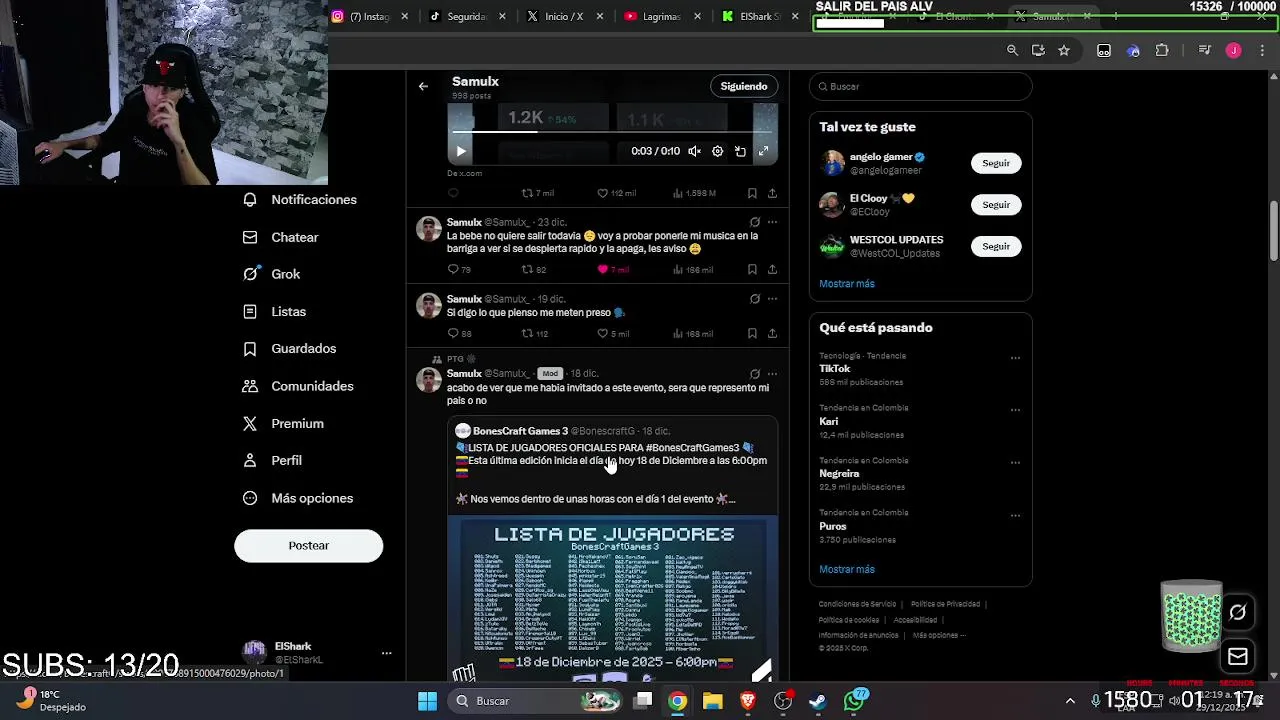Switch to the Inicio / X browser tab

(564, 16)
